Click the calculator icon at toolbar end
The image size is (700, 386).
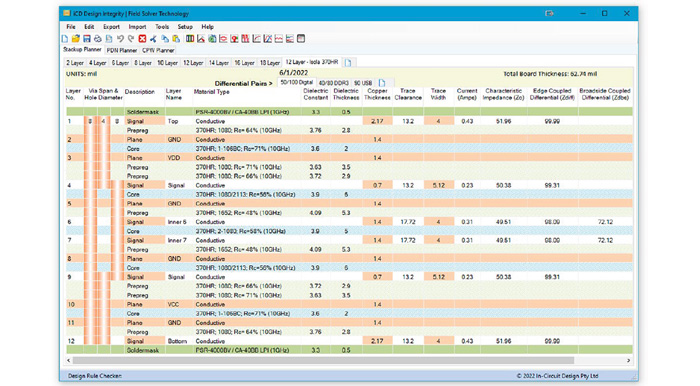click(301, 39)
